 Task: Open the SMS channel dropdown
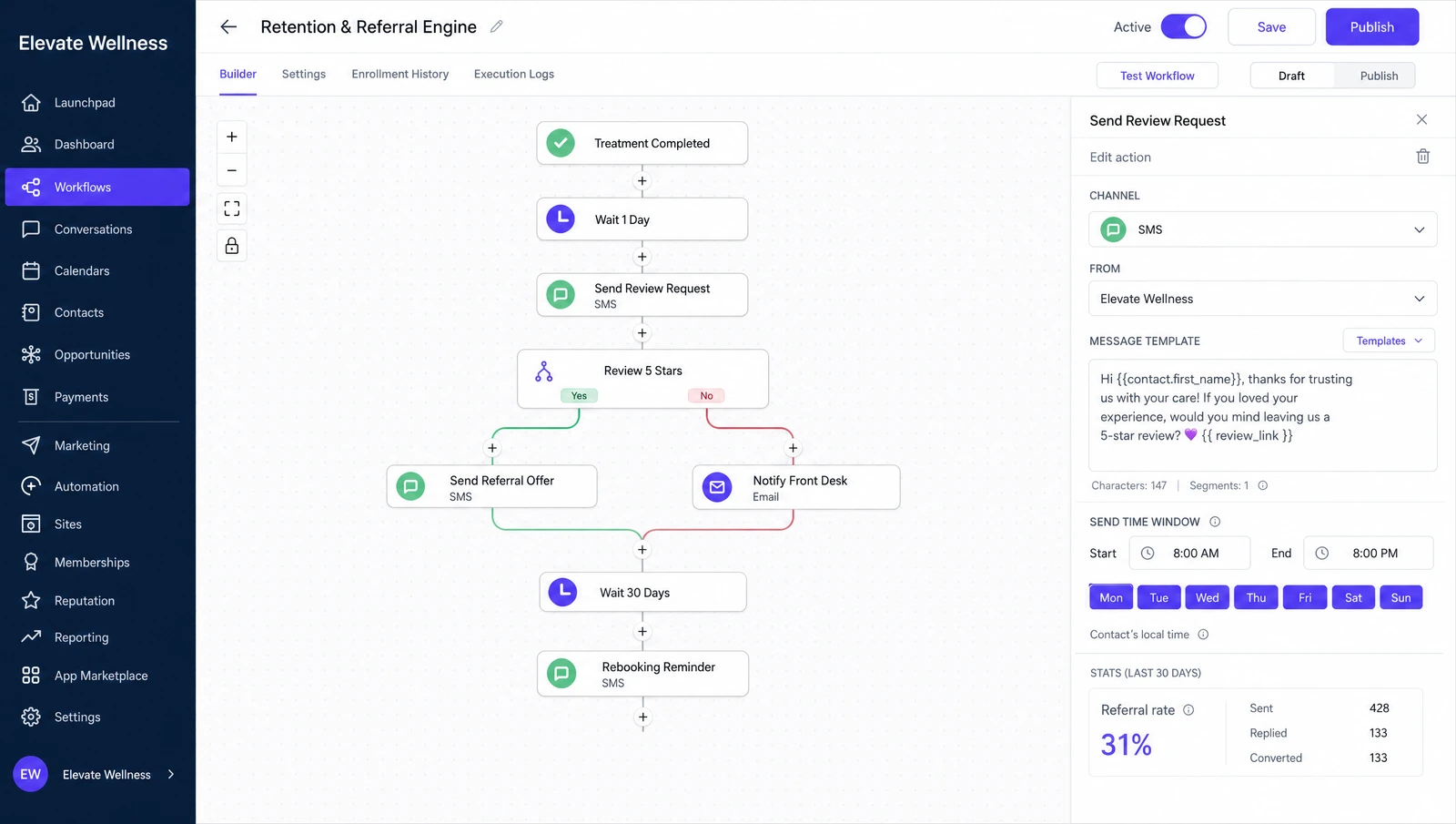[1262, 229]
